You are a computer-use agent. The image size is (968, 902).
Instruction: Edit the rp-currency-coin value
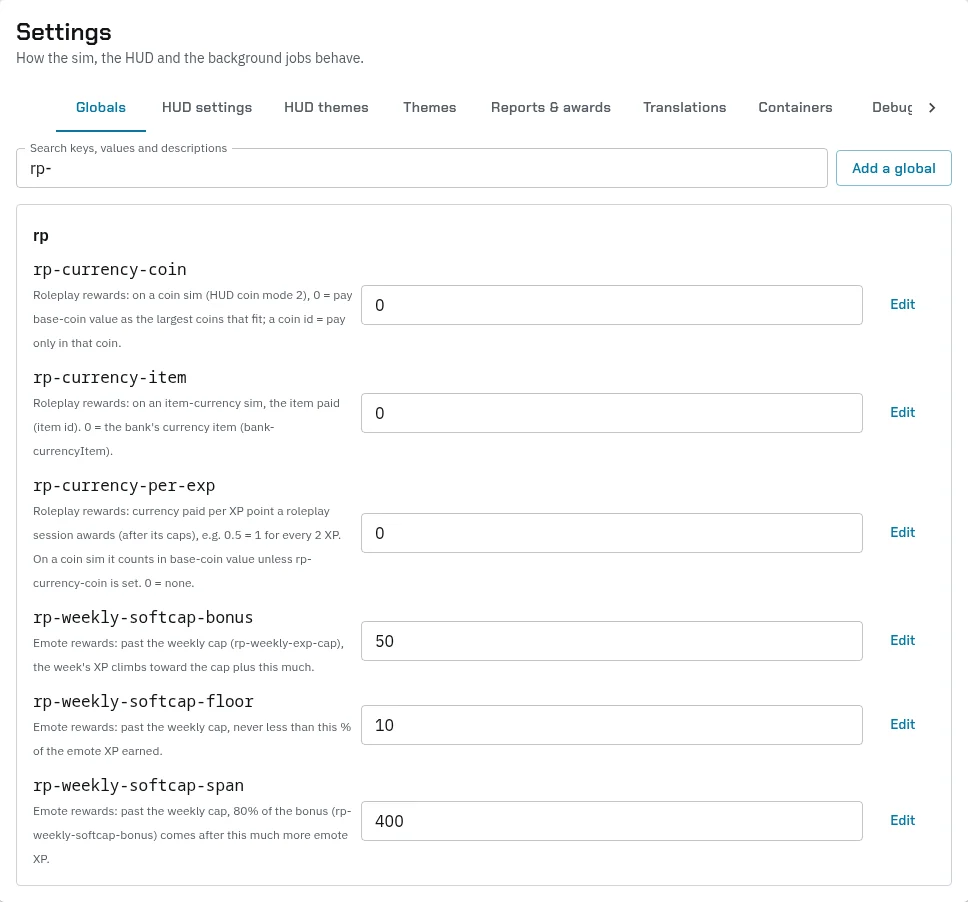point(902,304)
